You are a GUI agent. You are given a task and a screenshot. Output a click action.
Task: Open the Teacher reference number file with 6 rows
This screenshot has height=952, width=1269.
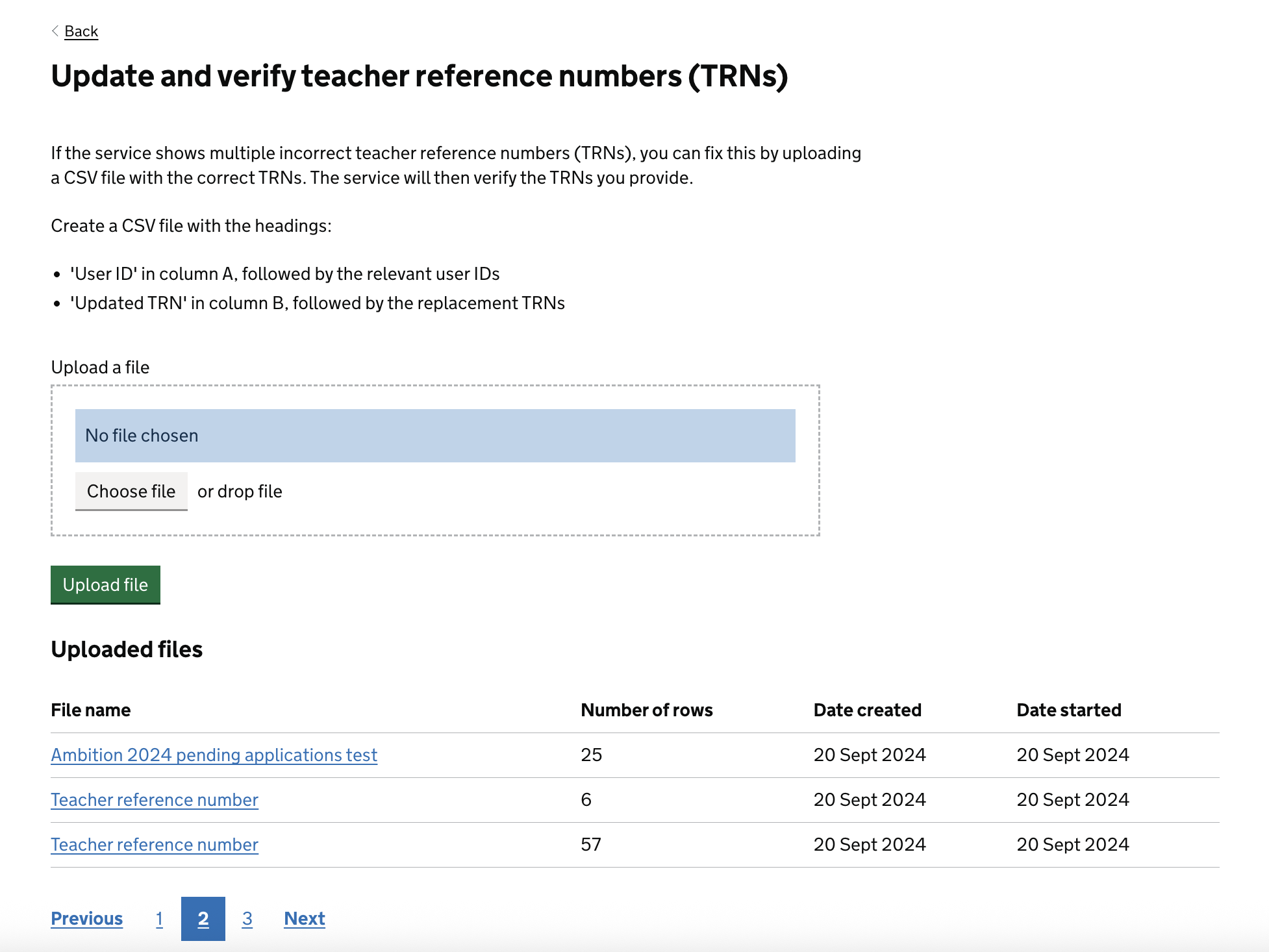tap(154, 799)
